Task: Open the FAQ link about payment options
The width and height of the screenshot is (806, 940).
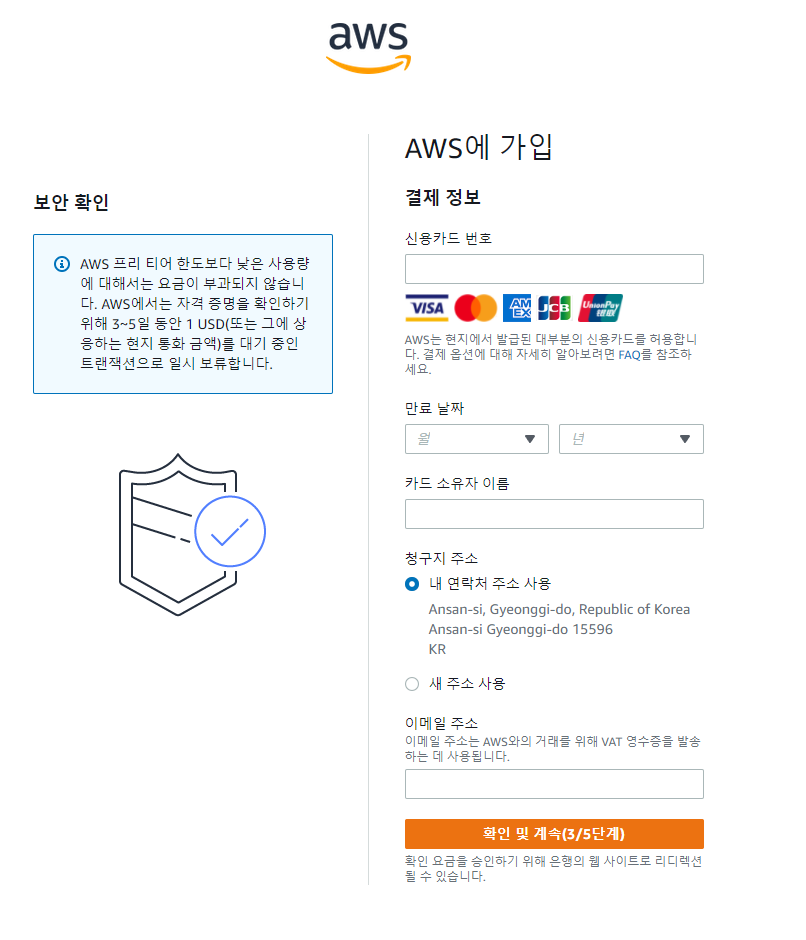Action: pos(629,355)
